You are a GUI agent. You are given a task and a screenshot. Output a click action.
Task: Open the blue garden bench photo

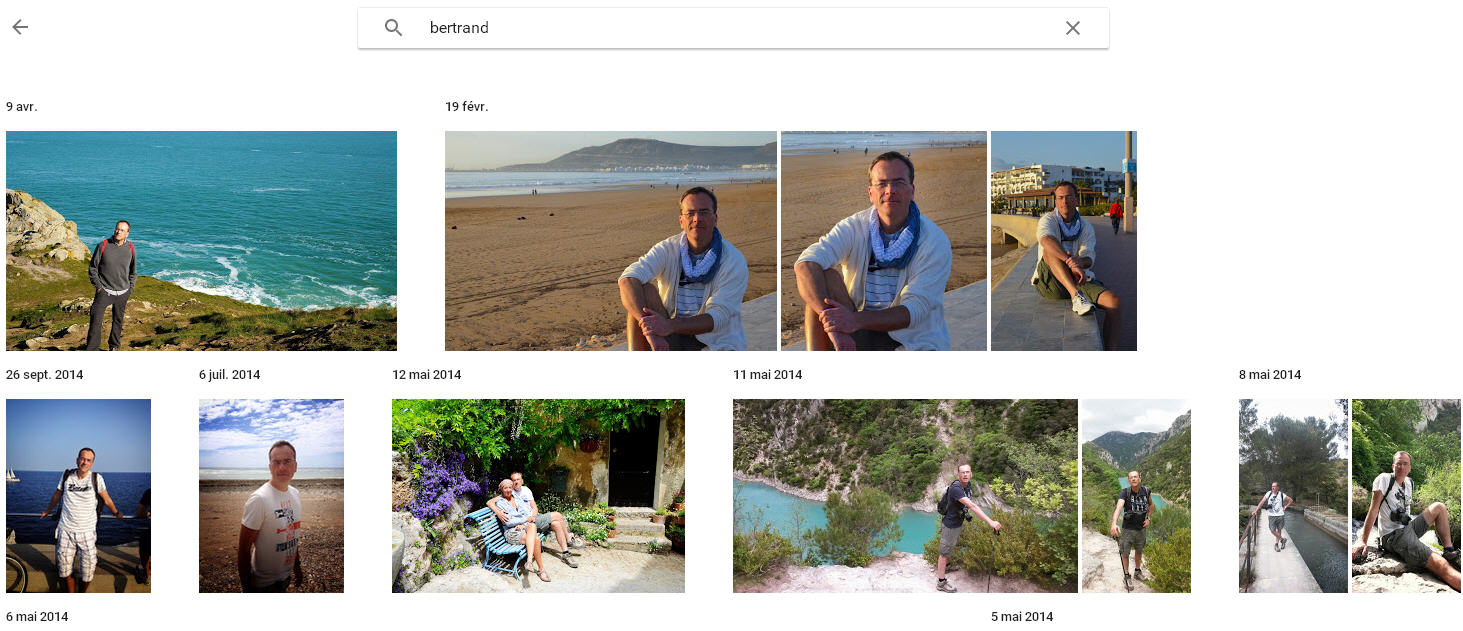click(x=538, y=496)
